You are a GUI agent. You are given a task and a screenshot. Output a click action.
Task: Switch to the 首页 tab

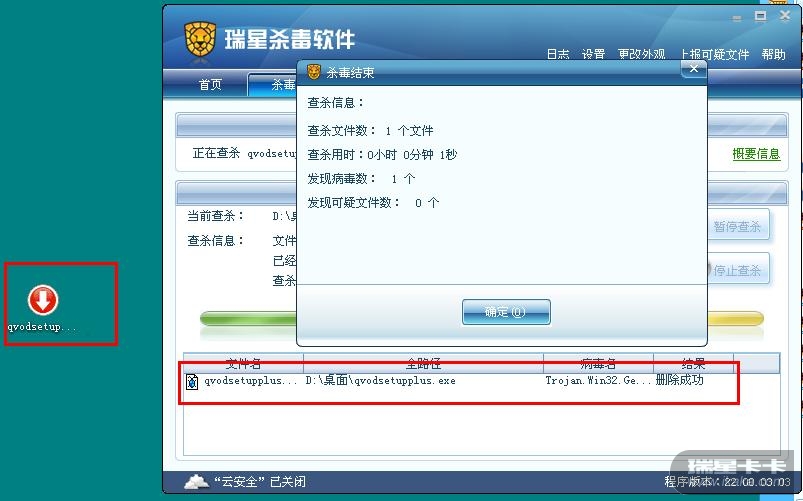pyautogui.click(x=210, y=84)
